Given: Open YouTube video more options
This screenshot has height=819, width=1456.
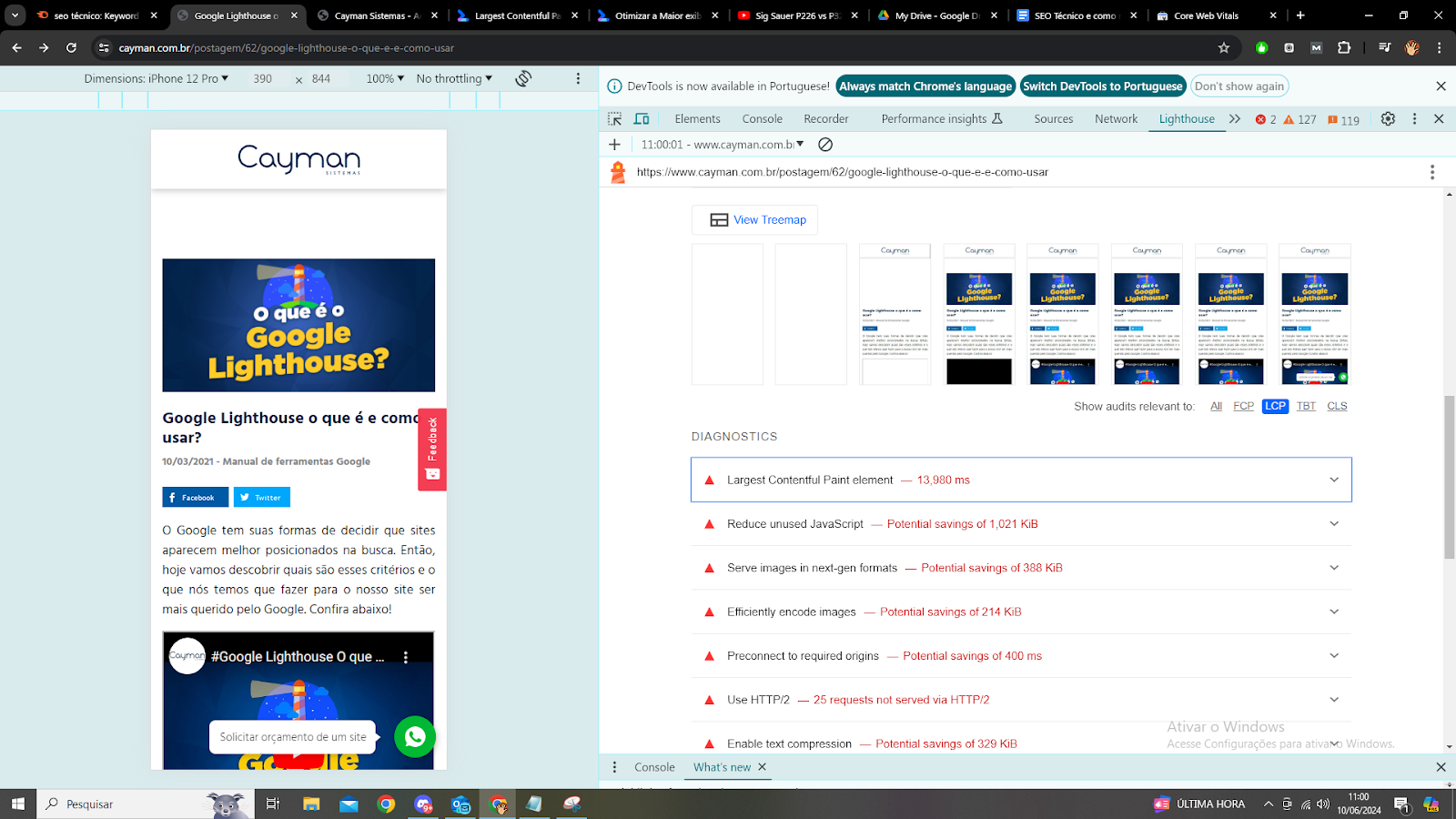Looking at the screenshot, I should coord(406,657).
